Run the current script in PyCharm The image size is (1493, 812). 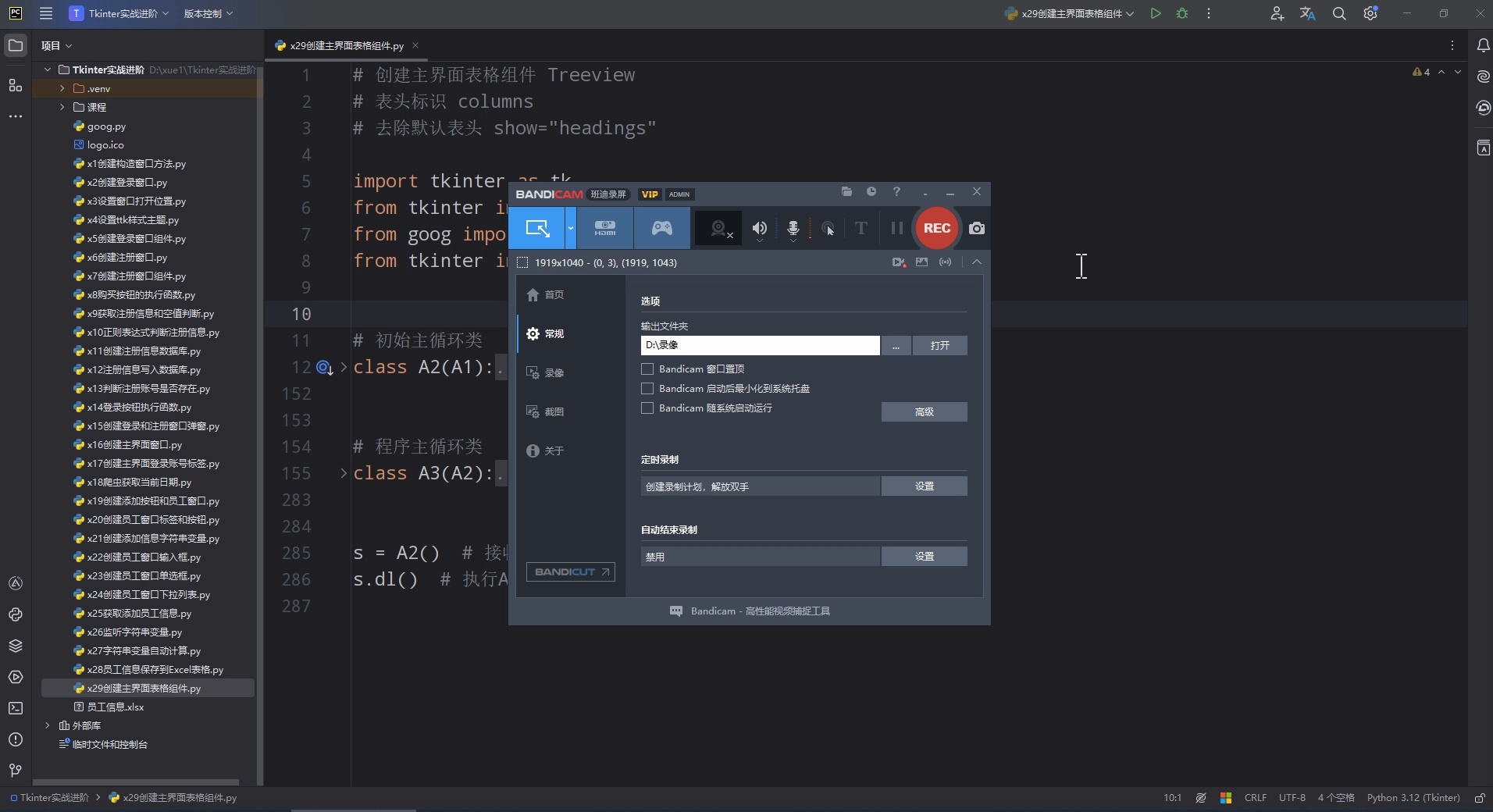point(1156,13)
